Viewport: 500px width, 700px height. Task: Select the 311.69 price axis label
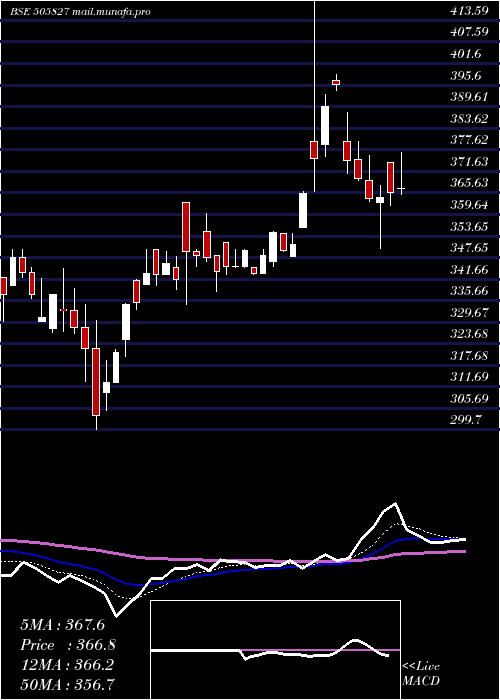click(x=469, y=377)
